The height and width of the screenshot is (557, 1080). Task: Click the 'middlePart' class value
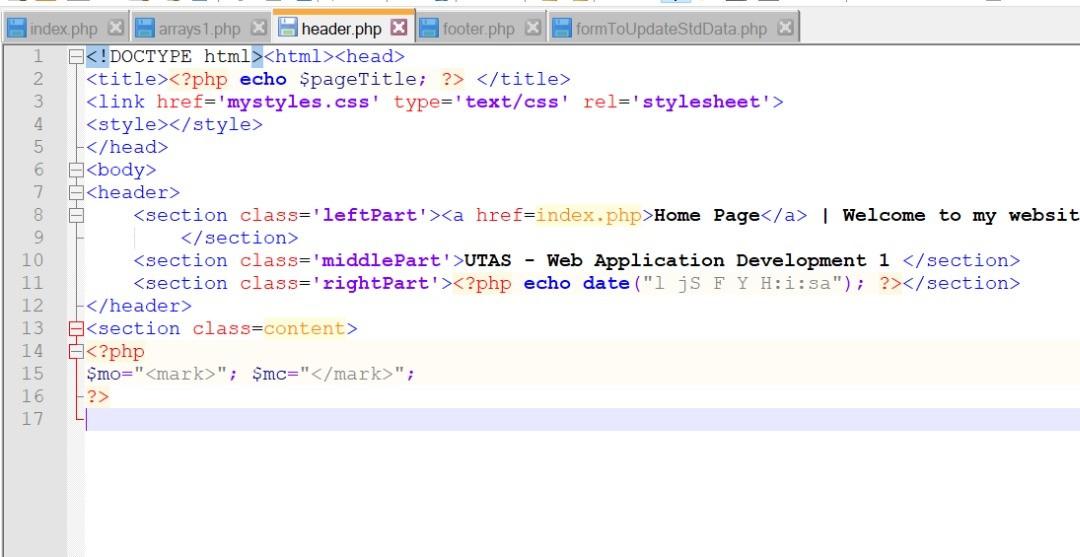tap(382, 261)
